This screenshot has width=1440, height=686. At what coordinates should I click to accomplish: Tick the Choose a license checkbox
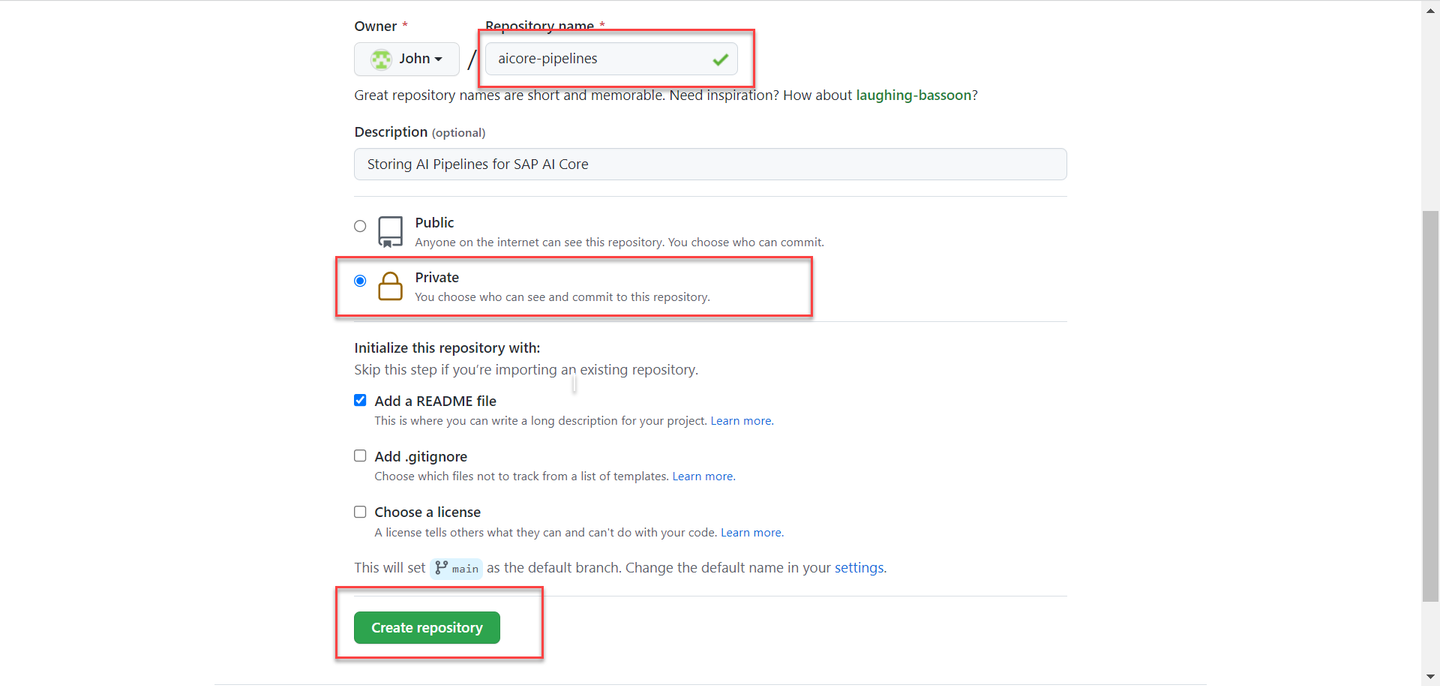[360, 511]
